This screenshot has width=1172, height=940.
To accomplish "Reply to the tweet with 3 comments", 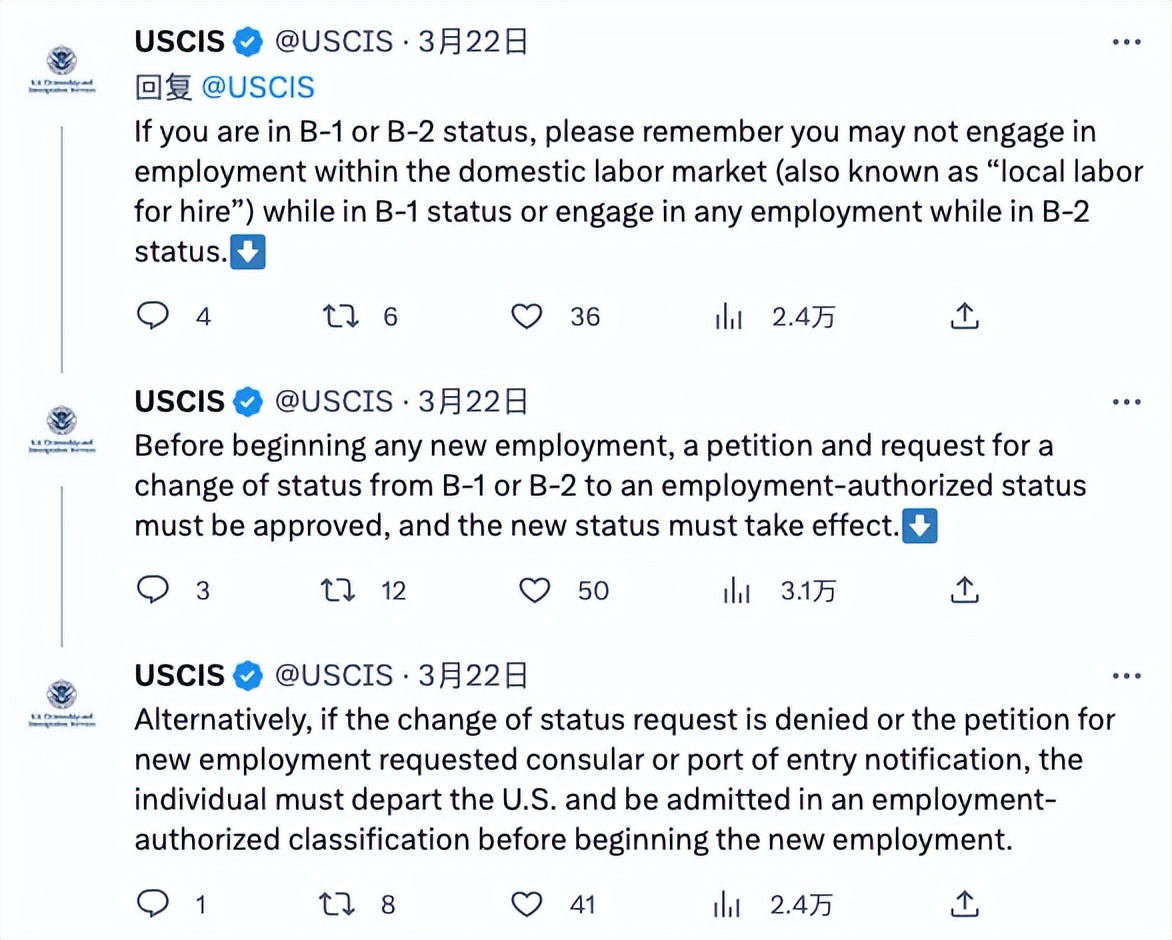I will tap(152, 591).
